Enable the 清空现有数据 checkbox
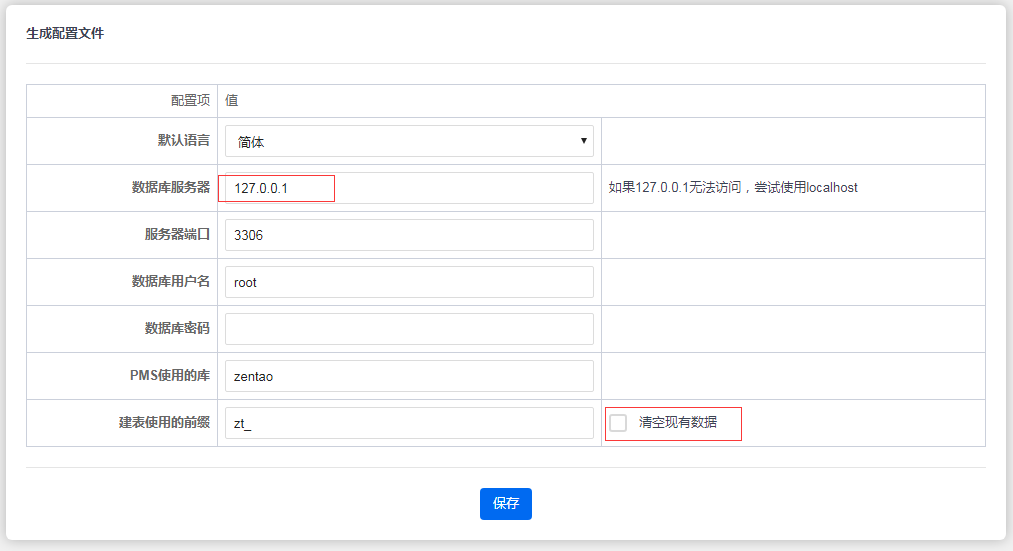Screen dimensions: 1013x551 (618, 423)
